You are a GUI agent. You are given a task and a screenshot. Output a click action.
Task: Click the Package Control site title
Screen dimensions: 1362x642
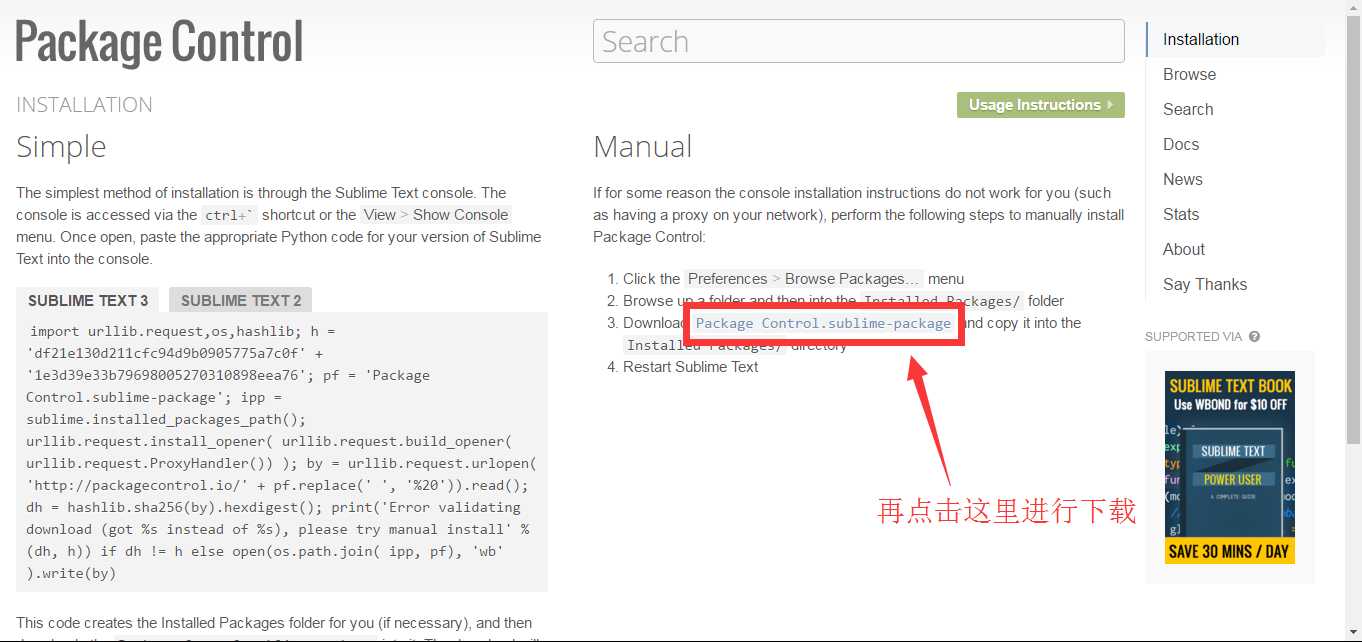(159, 42)
